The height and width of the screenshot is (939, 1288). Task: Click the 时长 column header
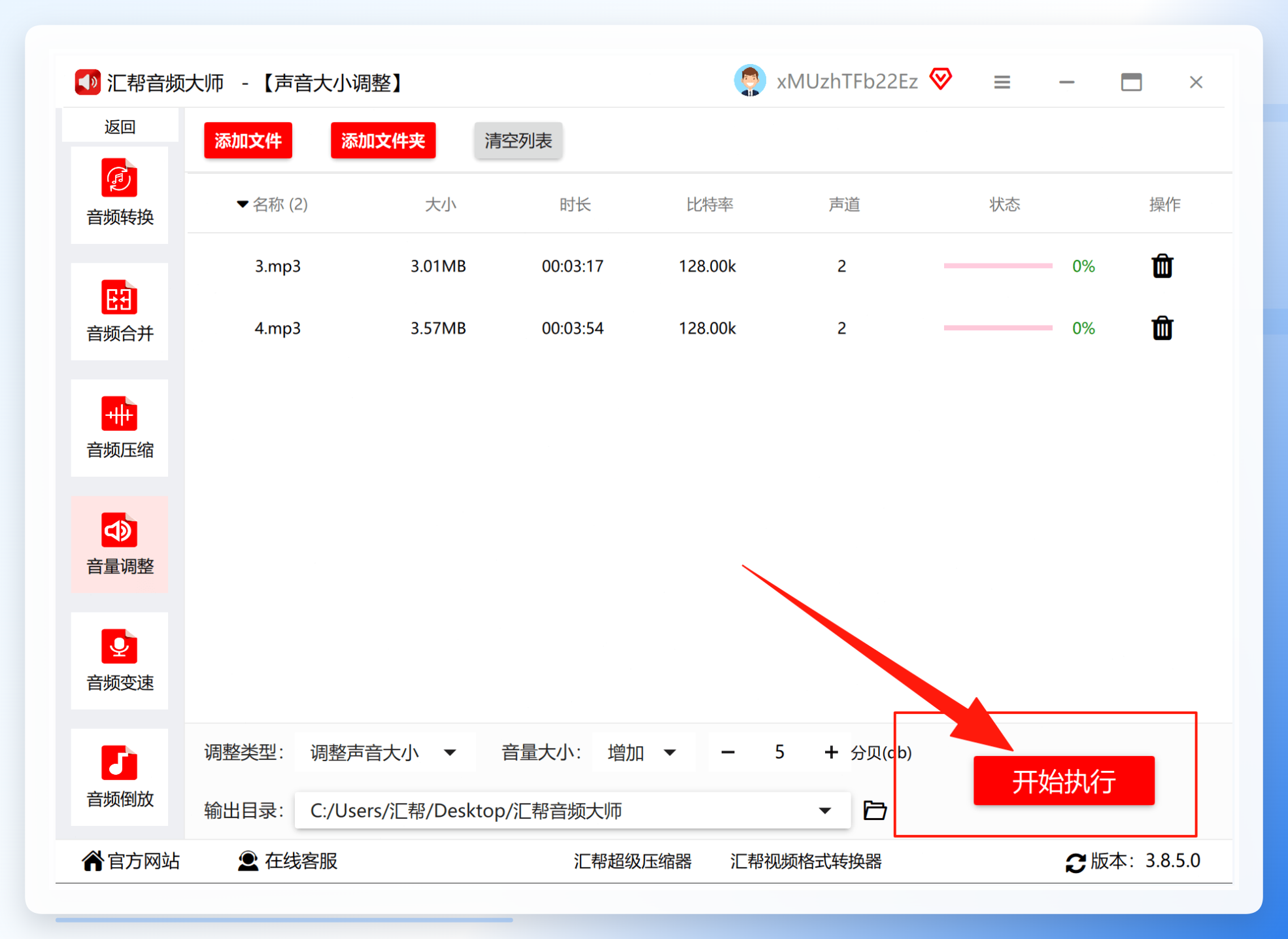tap(575, 205)
